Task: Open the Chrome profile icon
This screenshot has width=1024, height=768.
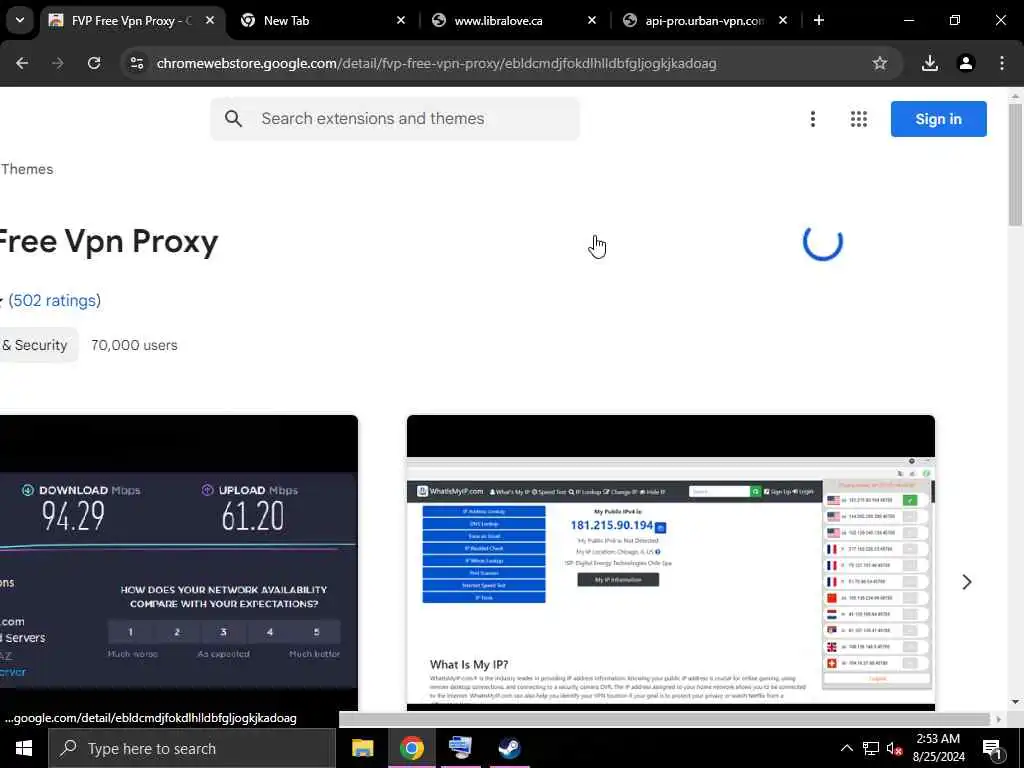Action: click(x=966, y=63)
